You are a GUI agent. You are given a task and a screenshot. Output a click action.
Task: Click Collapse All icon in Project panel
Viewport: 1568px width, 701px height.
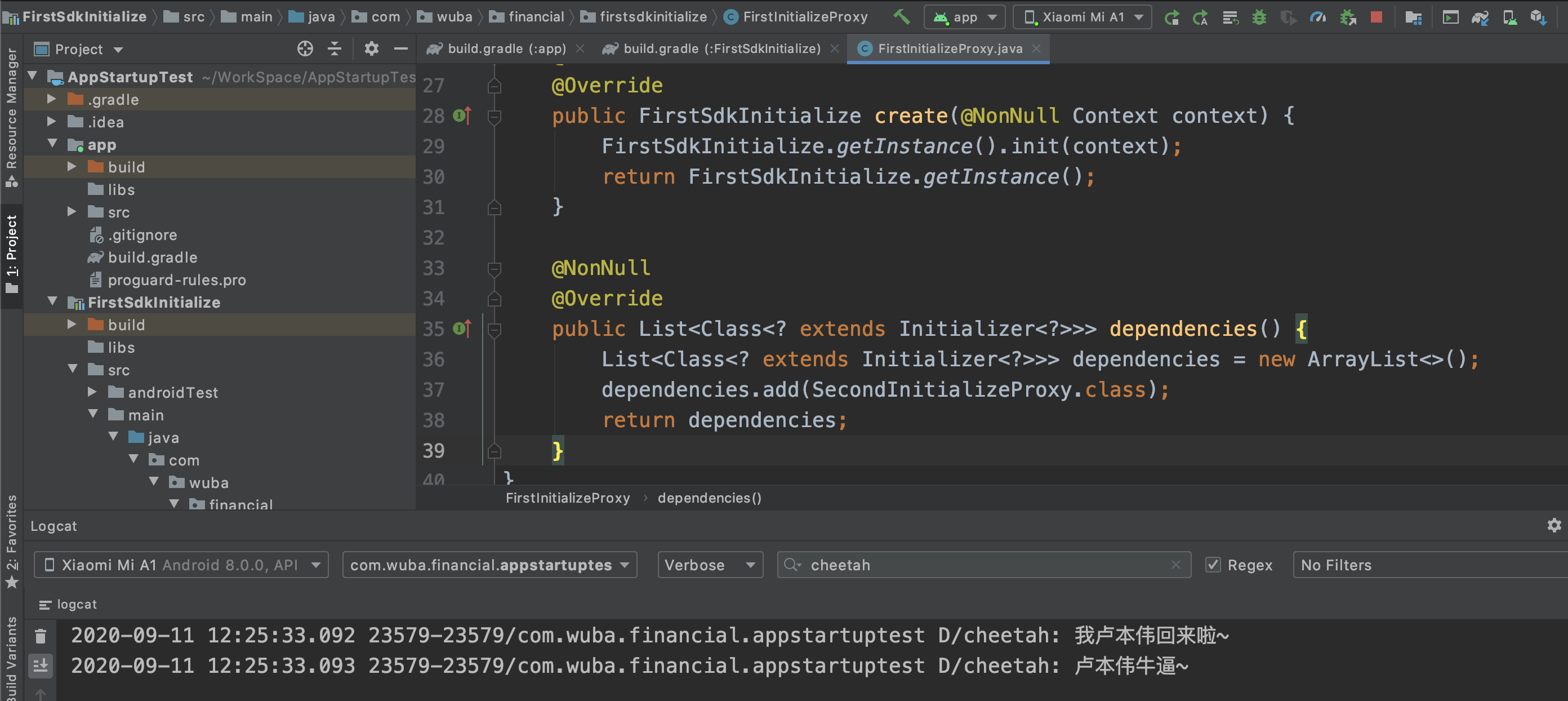pos(334,48)
